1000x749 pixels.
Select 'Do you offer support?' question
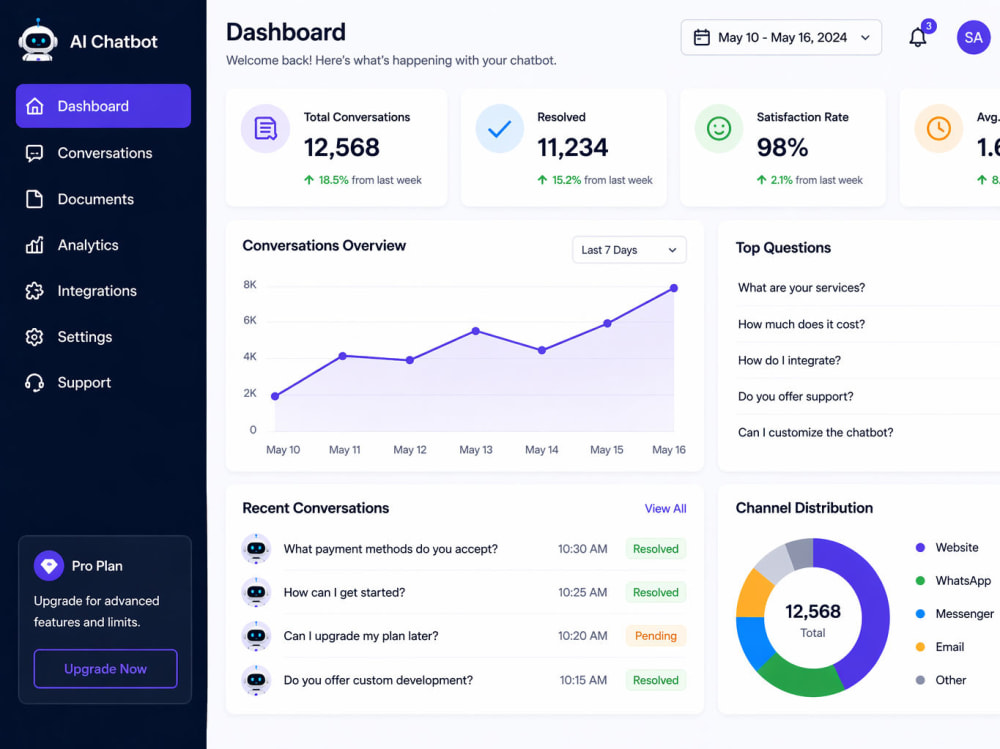(x=796, y=396)
